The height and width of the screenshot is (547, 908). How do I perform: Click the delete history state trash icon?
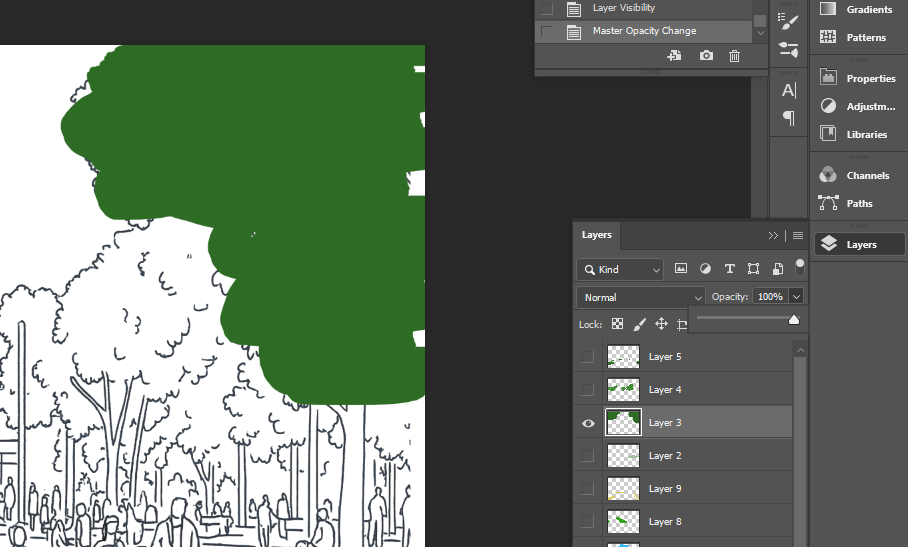click(x=735, y=56)
